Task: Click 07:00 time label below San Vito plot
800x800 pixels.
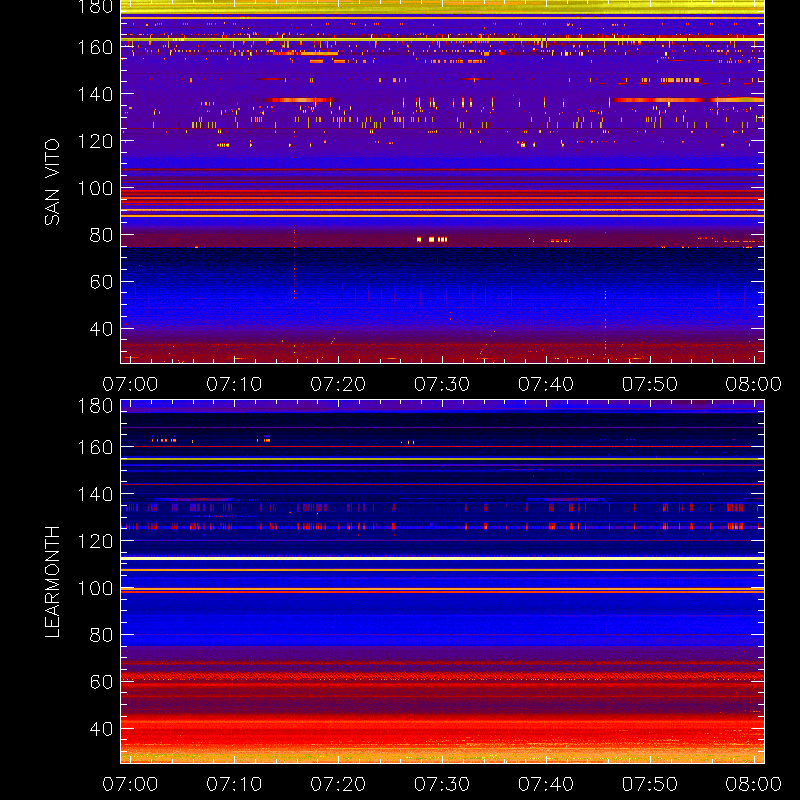Action: pyautogui.click(x=130, y=384)
